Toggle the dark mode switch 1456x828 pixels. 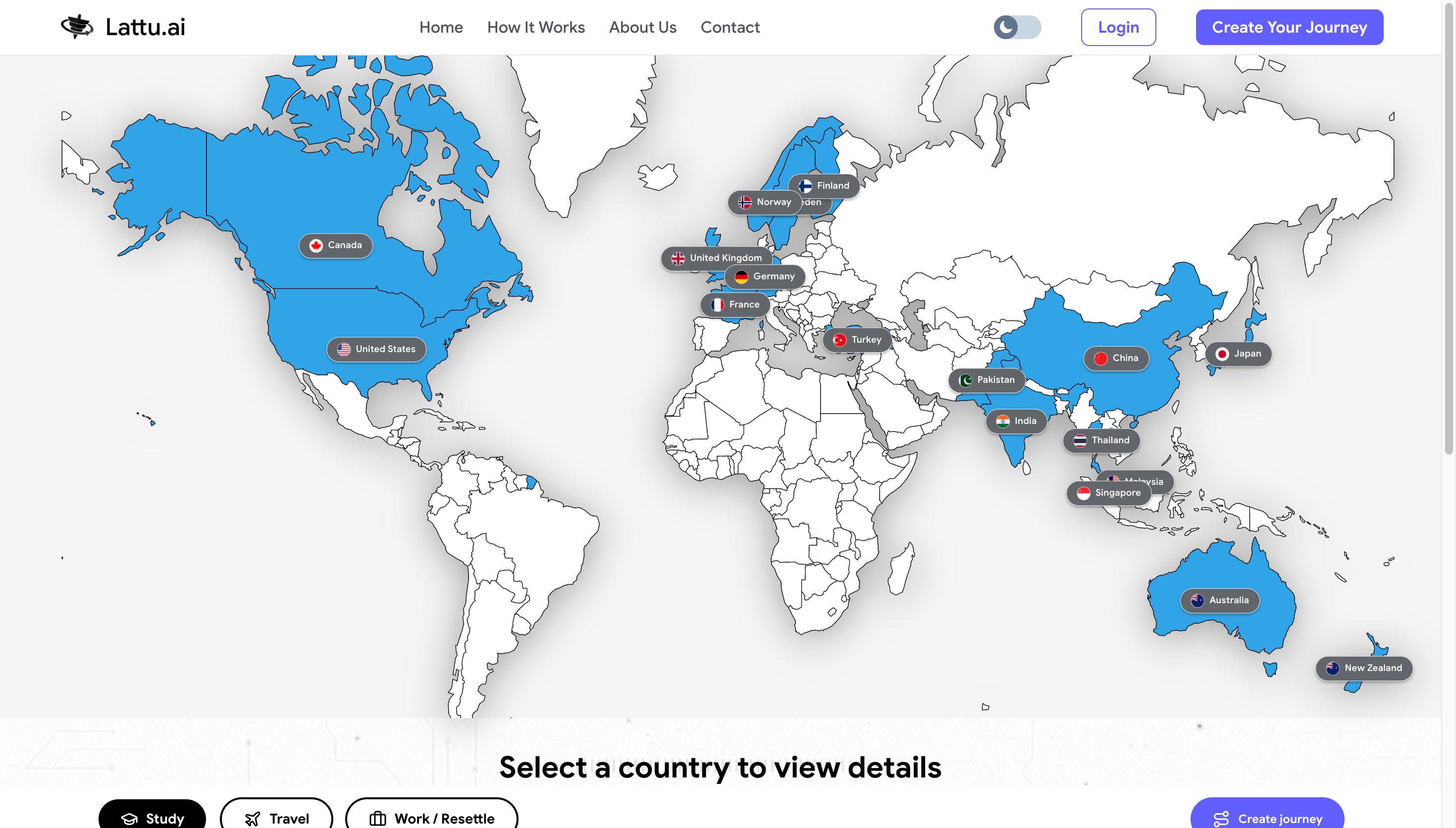point(1017,27)
